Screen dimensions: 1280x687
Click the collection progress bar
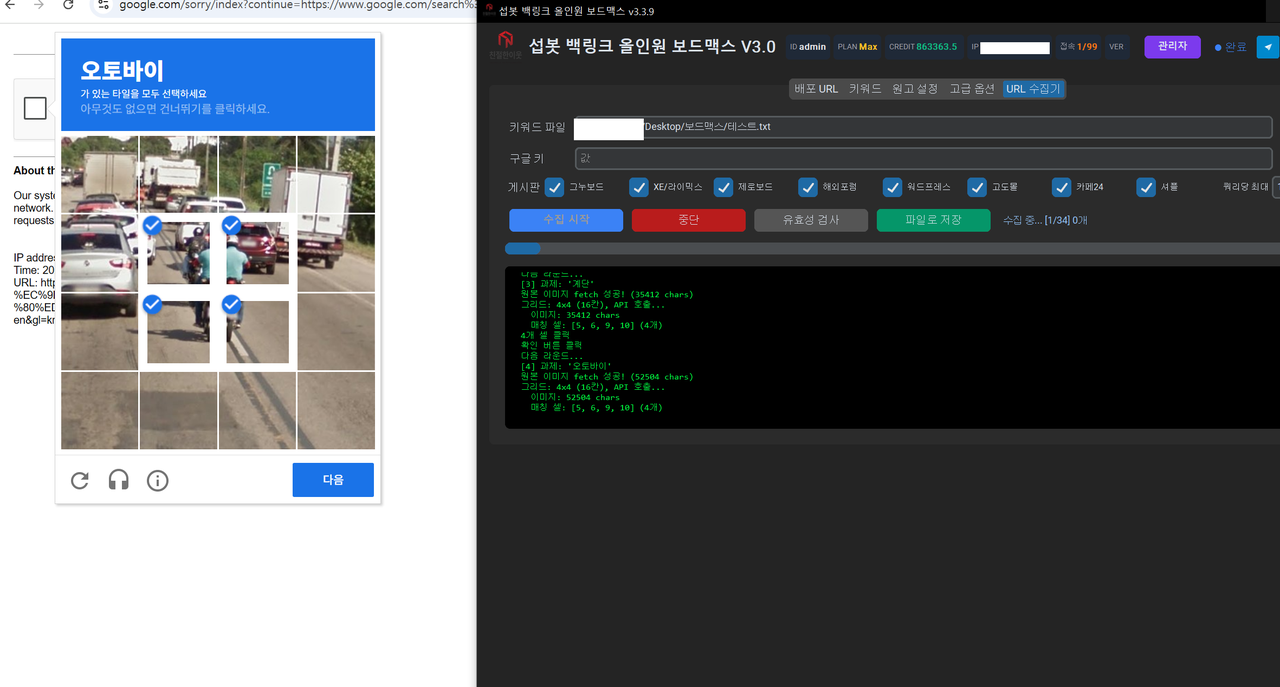pyautogui.click(x=892, y=248)
